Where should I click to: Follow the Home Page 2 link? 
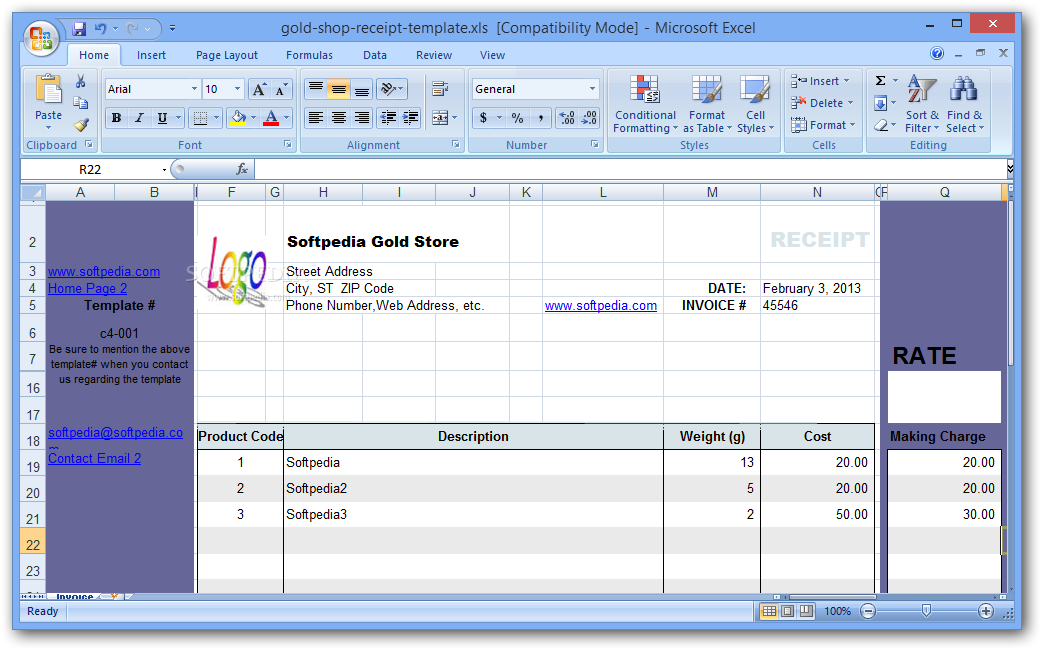(87, 288)
